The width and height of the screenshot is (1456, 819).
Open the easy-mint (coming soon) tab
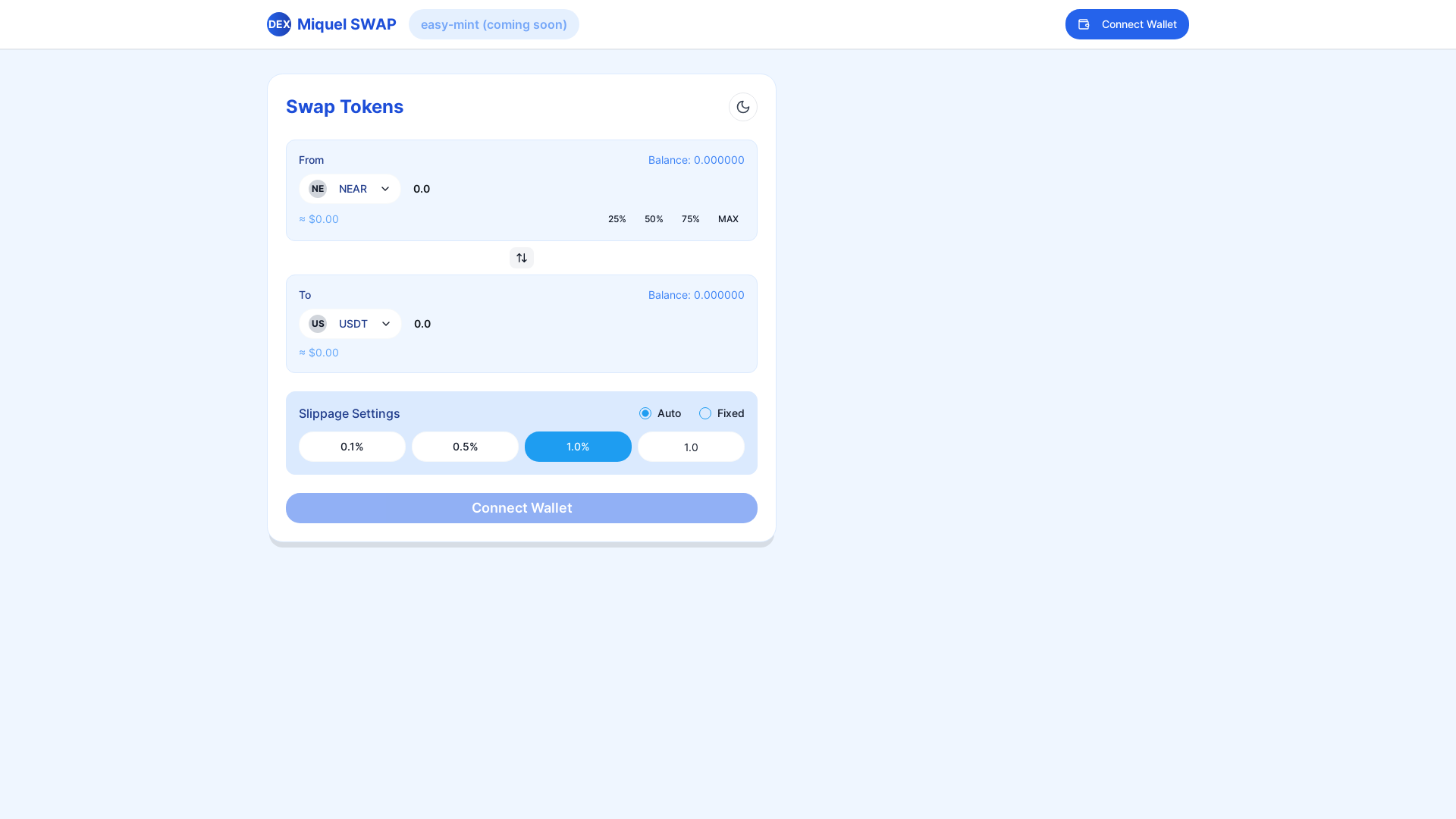coord(494,24)
